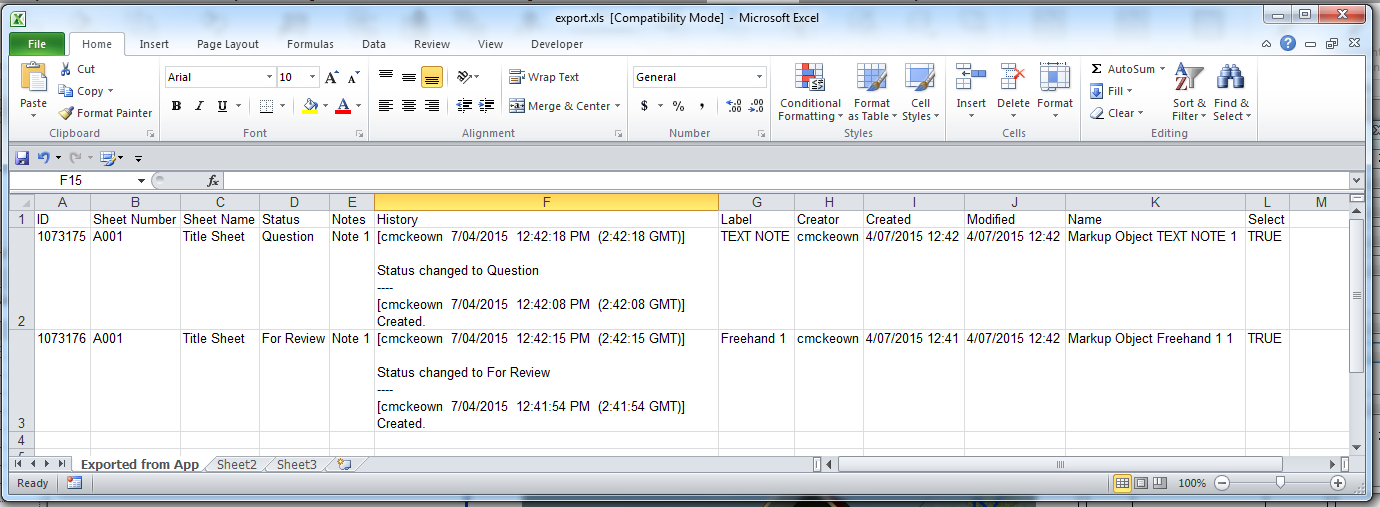Open Sort & Filter menu
1380x507 pixels.
coord(1189,93)
